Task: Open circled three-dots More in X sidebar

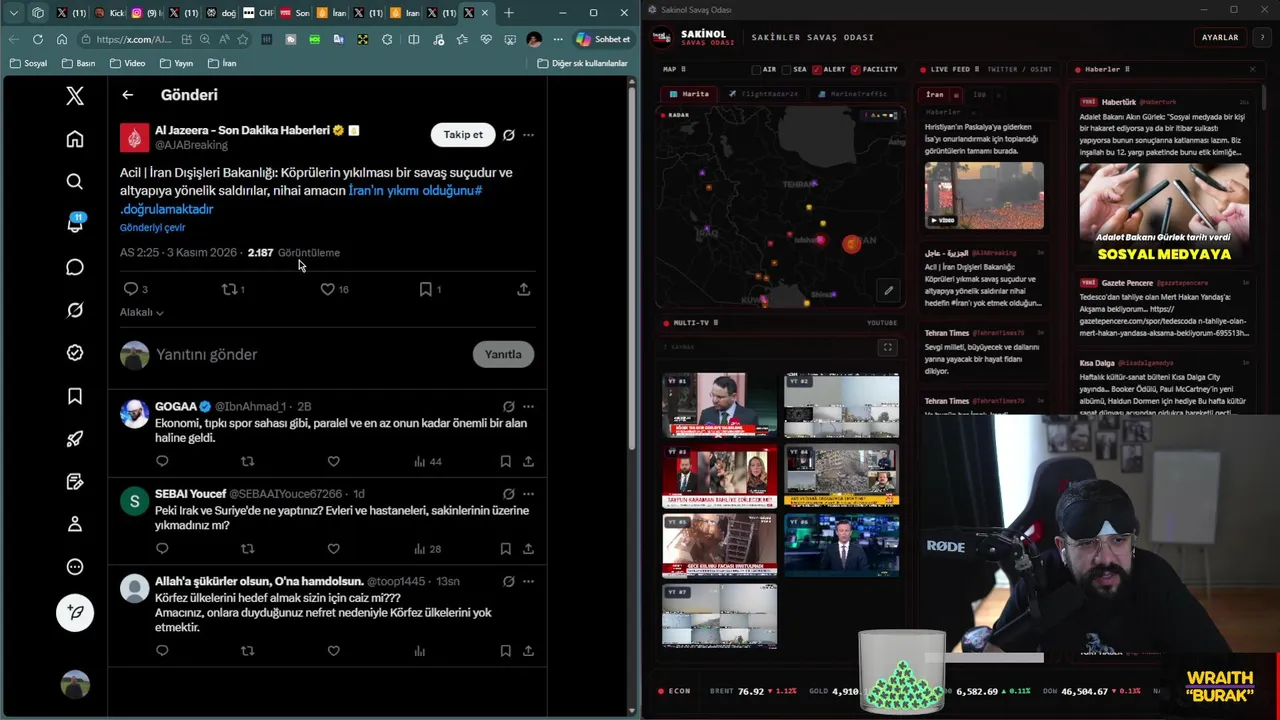Action: tap(75, 567)
